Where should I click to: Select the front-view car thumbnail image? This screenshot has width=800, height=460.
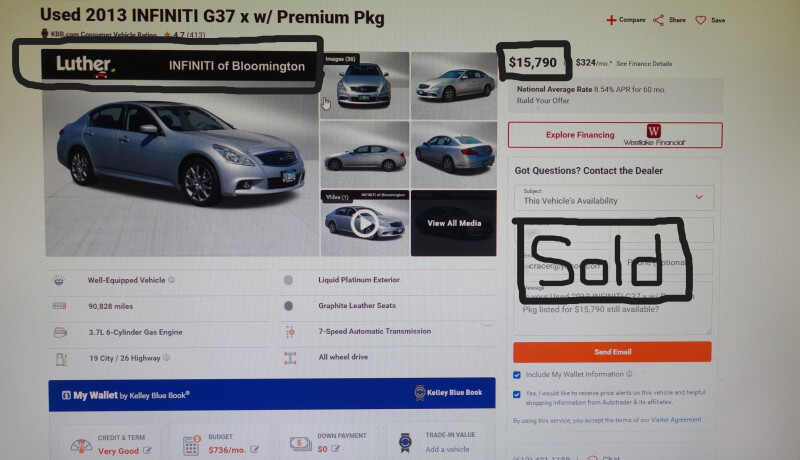[x=364, y=85]
